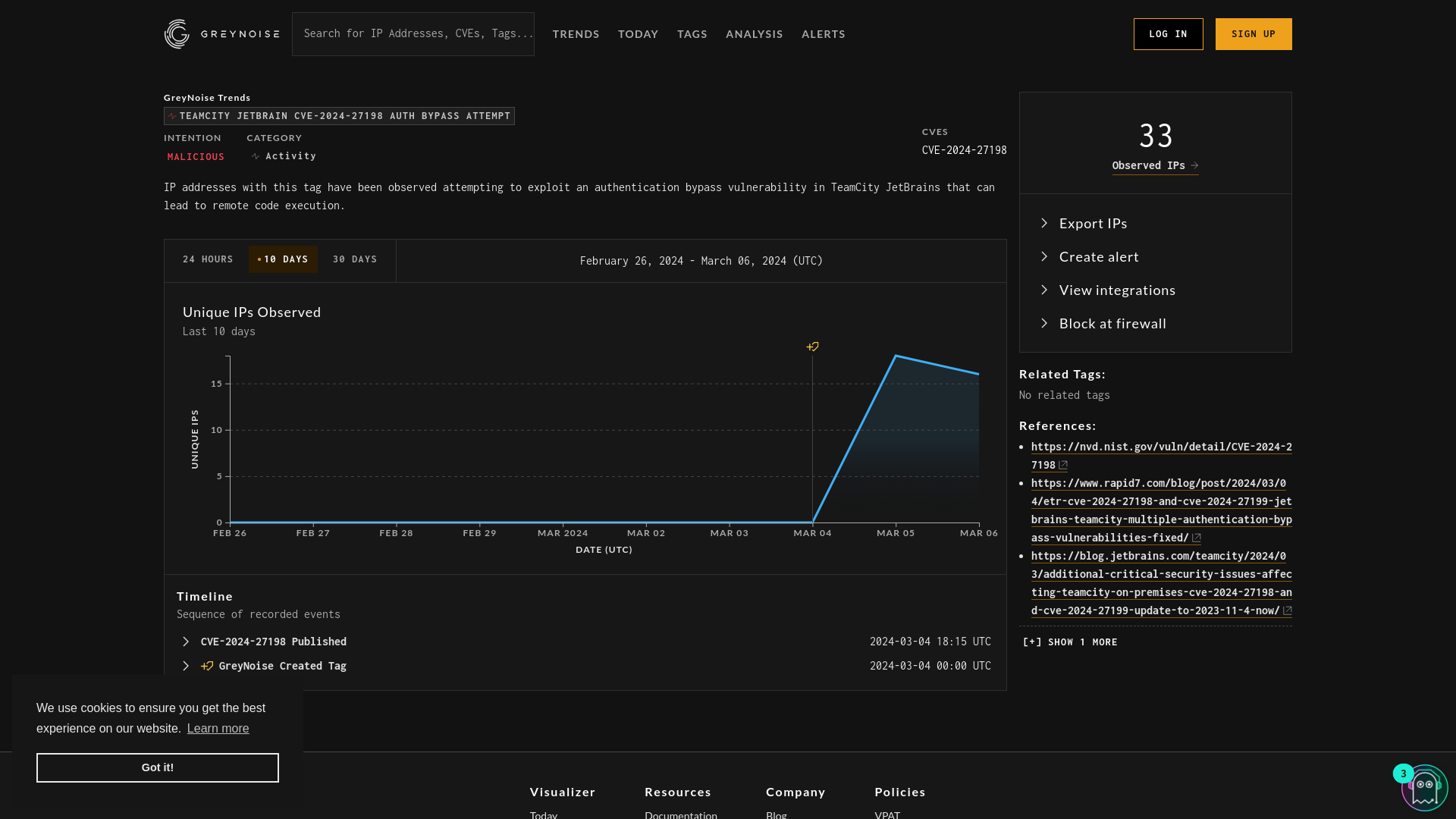The width and height of the screenshot is (1456, 819).
Task: Open the rapid7.com blog reference link
Action: tap(1161, 510)
